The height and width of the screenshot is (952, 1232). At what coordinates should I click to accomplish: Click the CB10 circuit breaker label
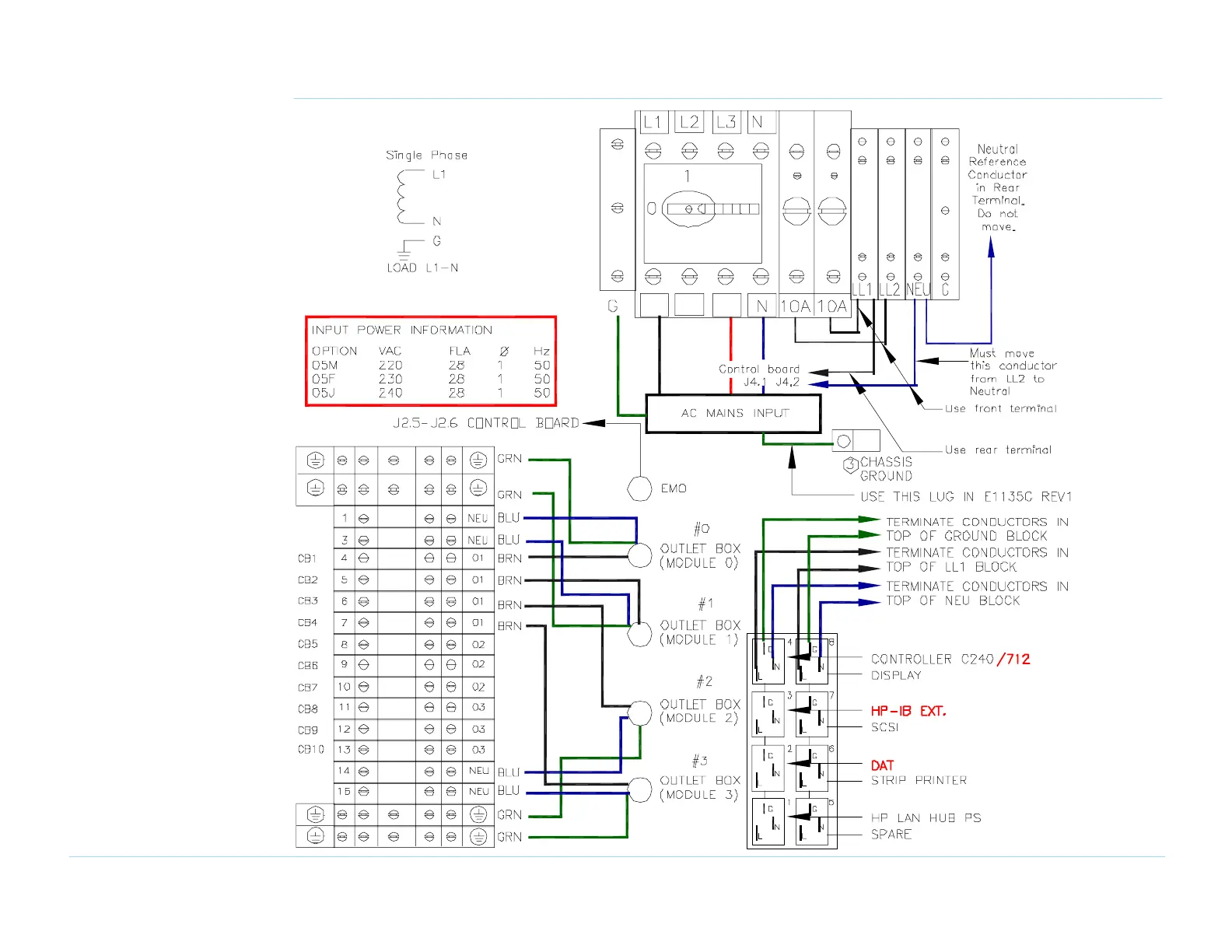[x=310, y=749]
